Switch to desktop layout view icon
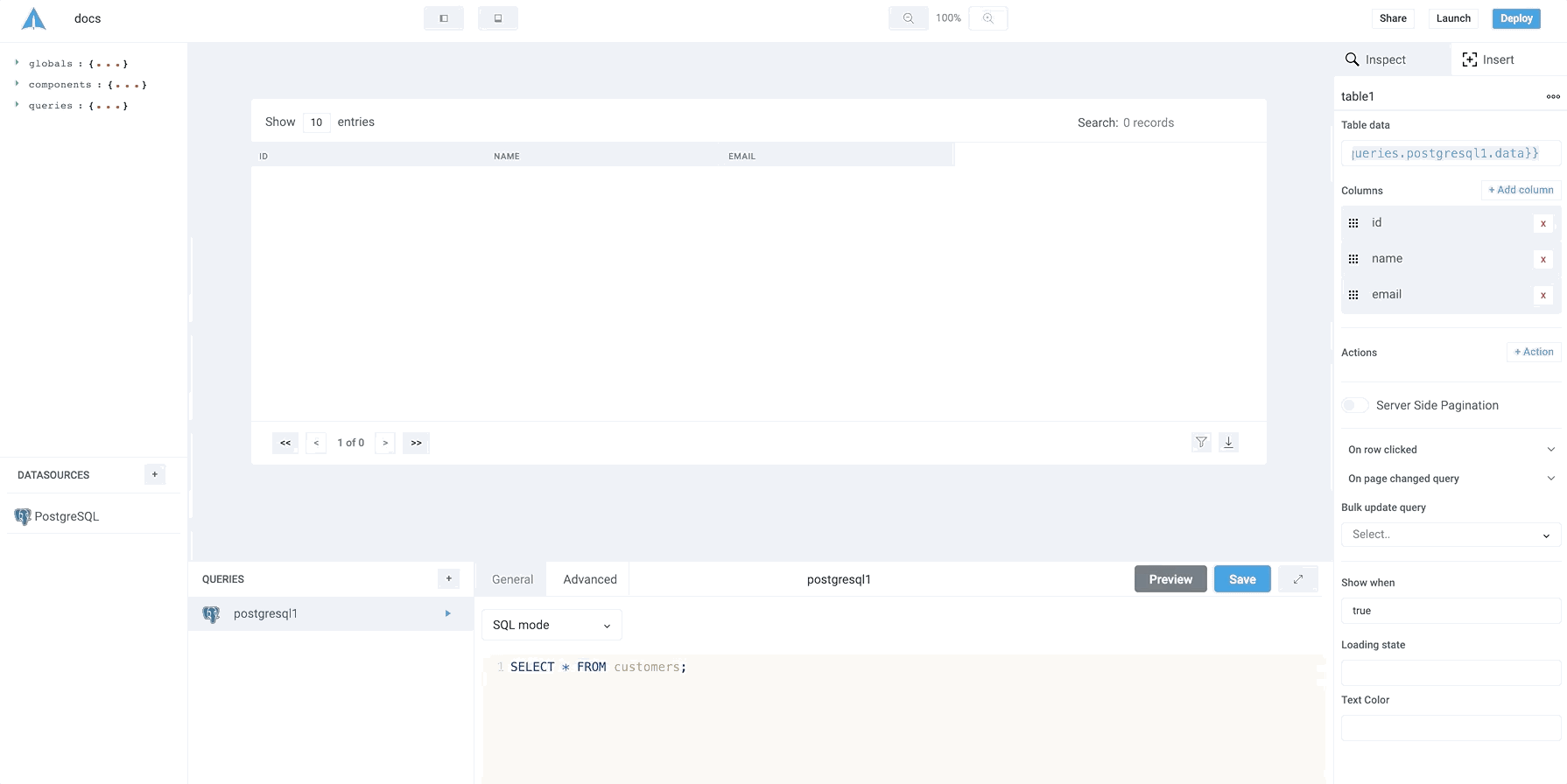Image resolution: width=1567 pixels, height=784 pixels. coord(444,18)
